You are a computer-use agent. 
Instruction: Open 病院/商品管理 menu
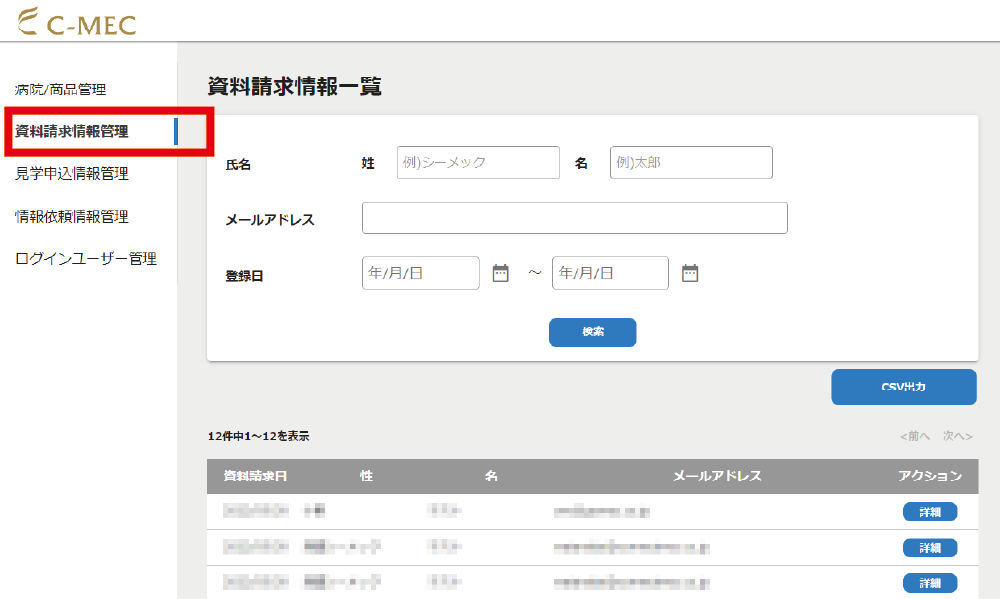click(x=61, y=89)
